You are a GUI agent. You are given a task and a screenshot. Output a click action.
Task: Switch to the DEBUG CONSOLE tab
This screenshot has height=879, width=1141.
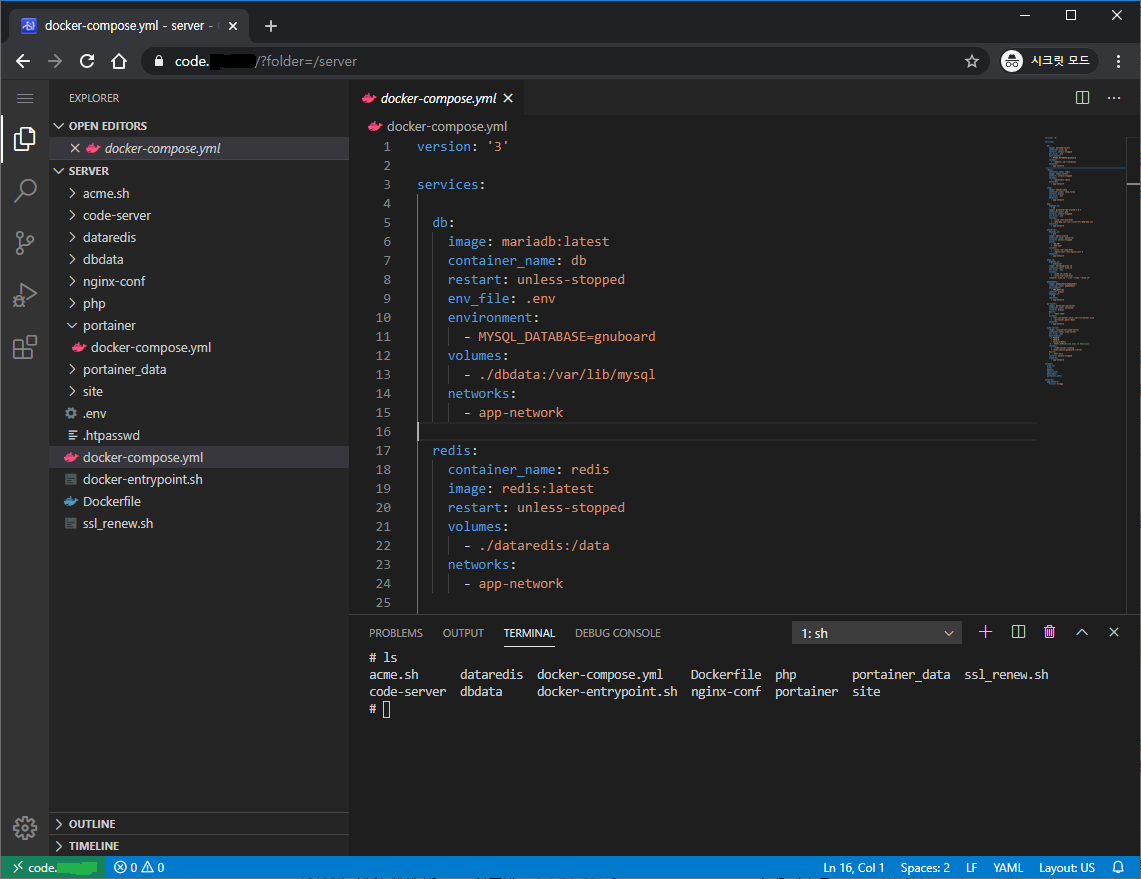click(x=617, y=633)
